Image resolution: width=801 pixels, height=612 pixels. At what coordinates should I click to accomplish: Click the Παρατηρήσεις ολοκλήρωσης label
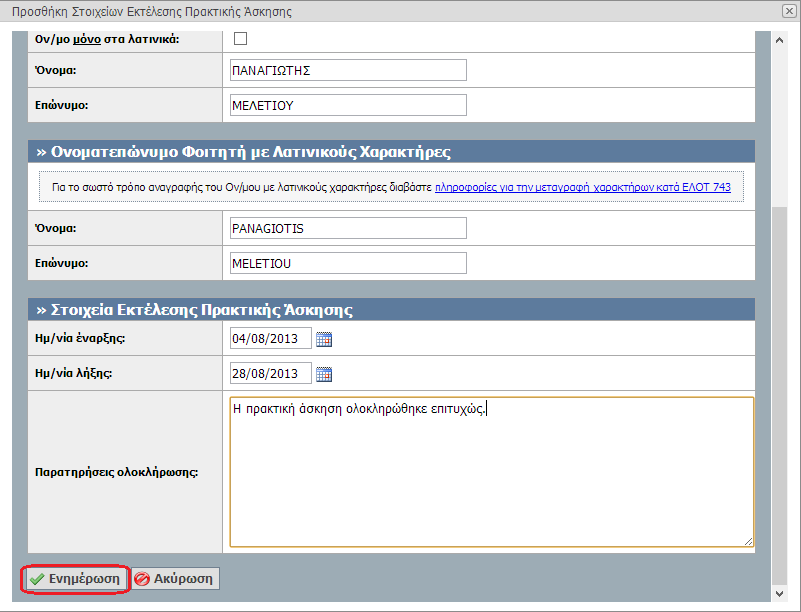tap(116, 472)
